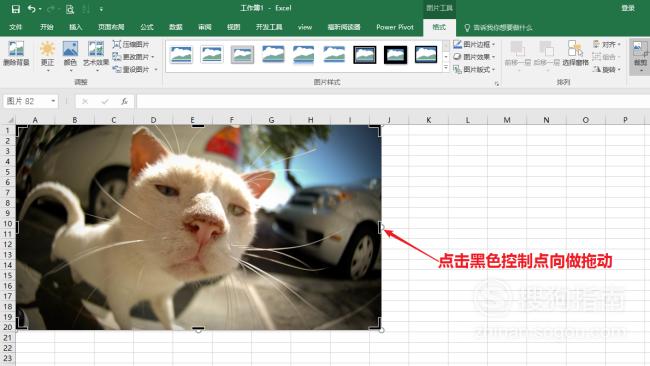Expand the arrow next to 重设图片
This screenshot has width=650, height=366.
[156, 70]
